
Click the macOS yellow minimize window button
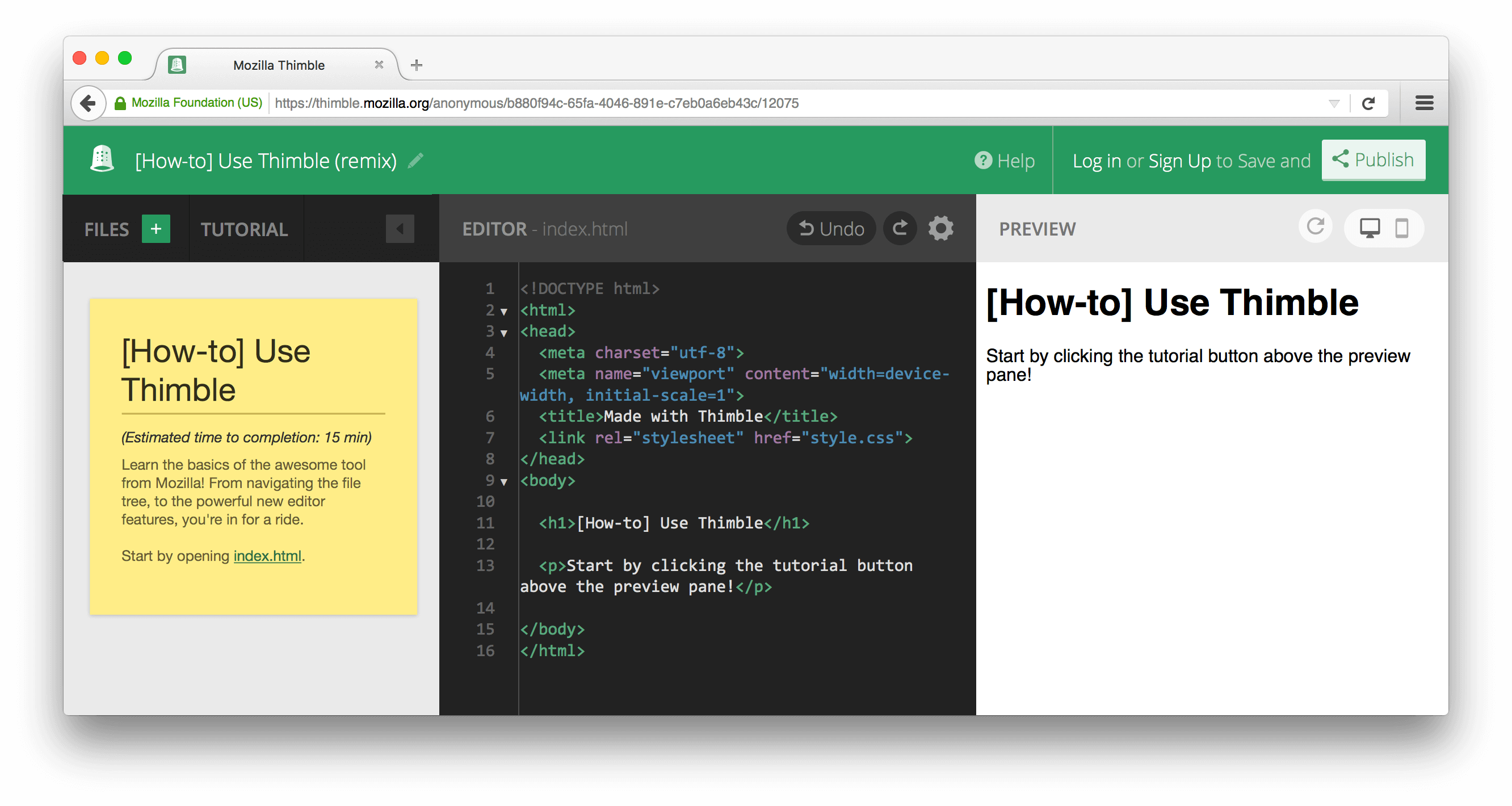pos(102,58)
